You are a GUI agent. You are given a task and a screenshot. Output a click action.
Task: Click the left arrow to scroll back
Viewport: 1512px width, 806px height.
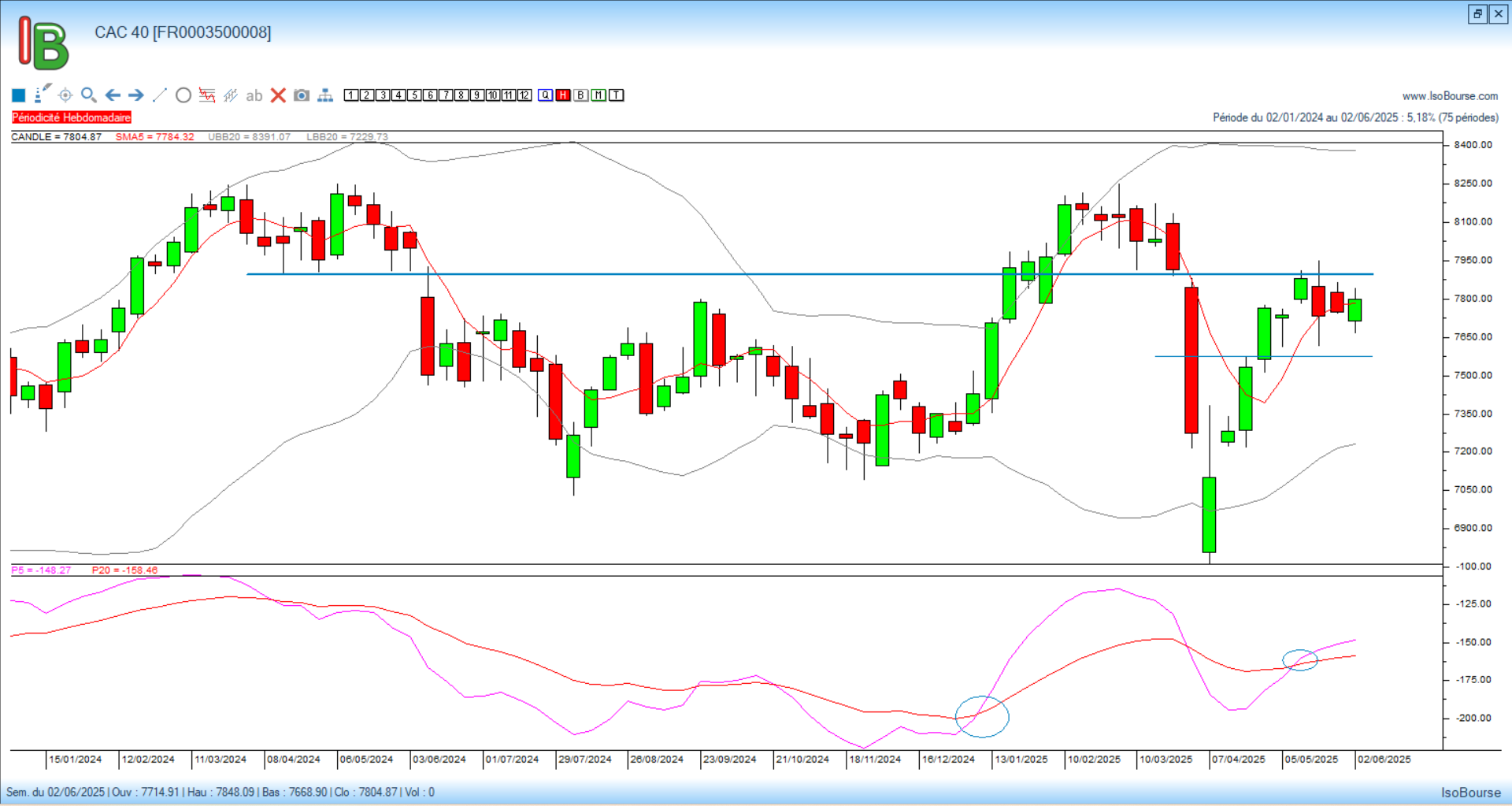coord(113,95)
